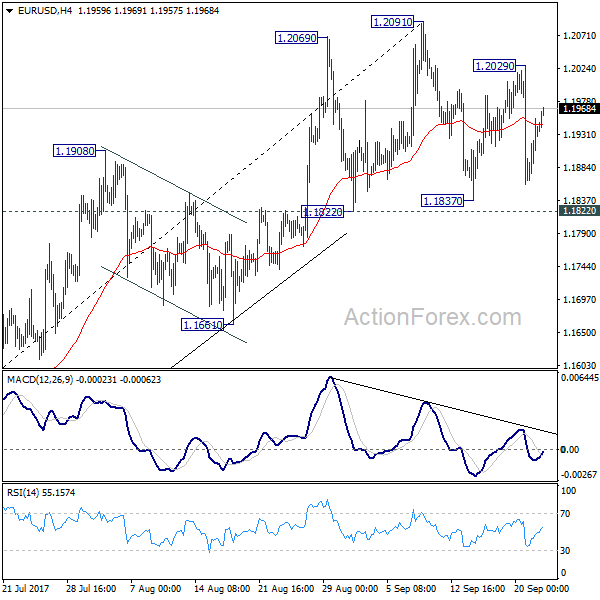
Task: Select the RSI(14) 55.1574 indicator label
Action: point(41,492)
